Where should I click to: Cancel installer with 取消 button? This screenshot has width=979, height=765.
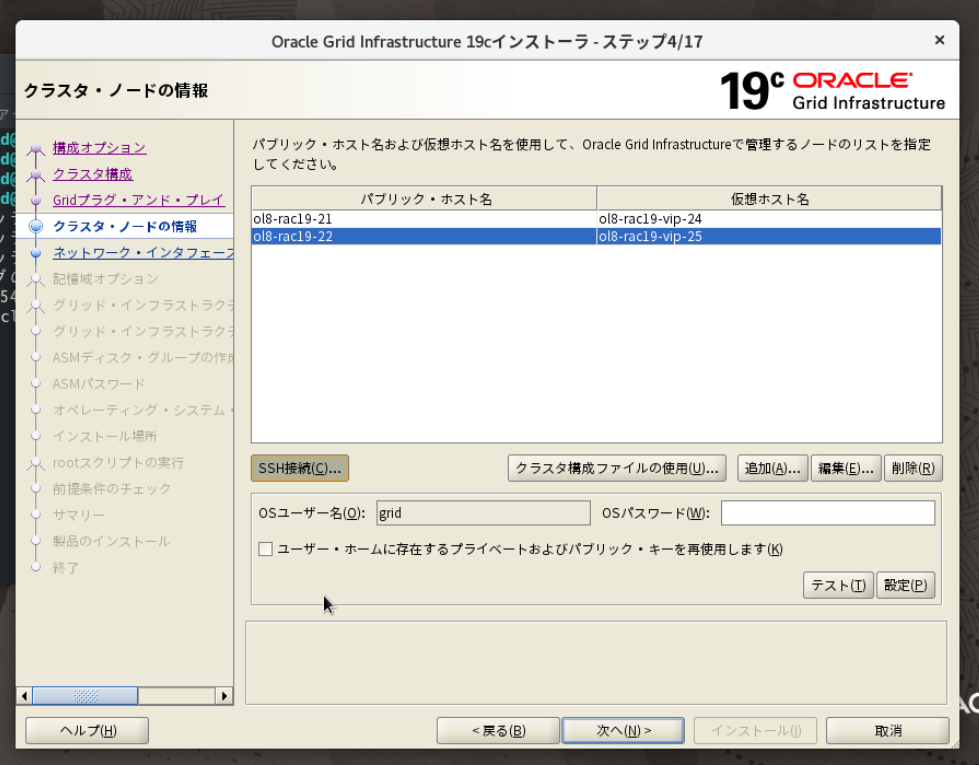coord(888,731)
